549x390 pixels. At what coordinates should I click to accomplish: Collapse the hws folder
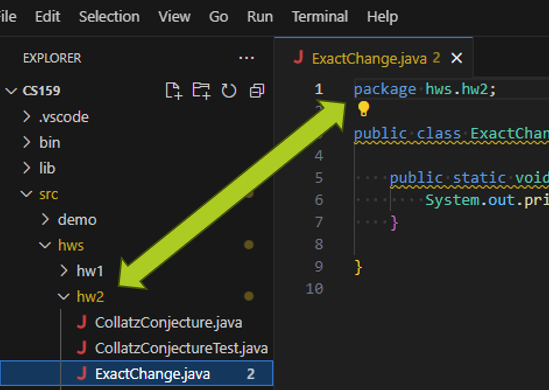(x=45, y=245)
